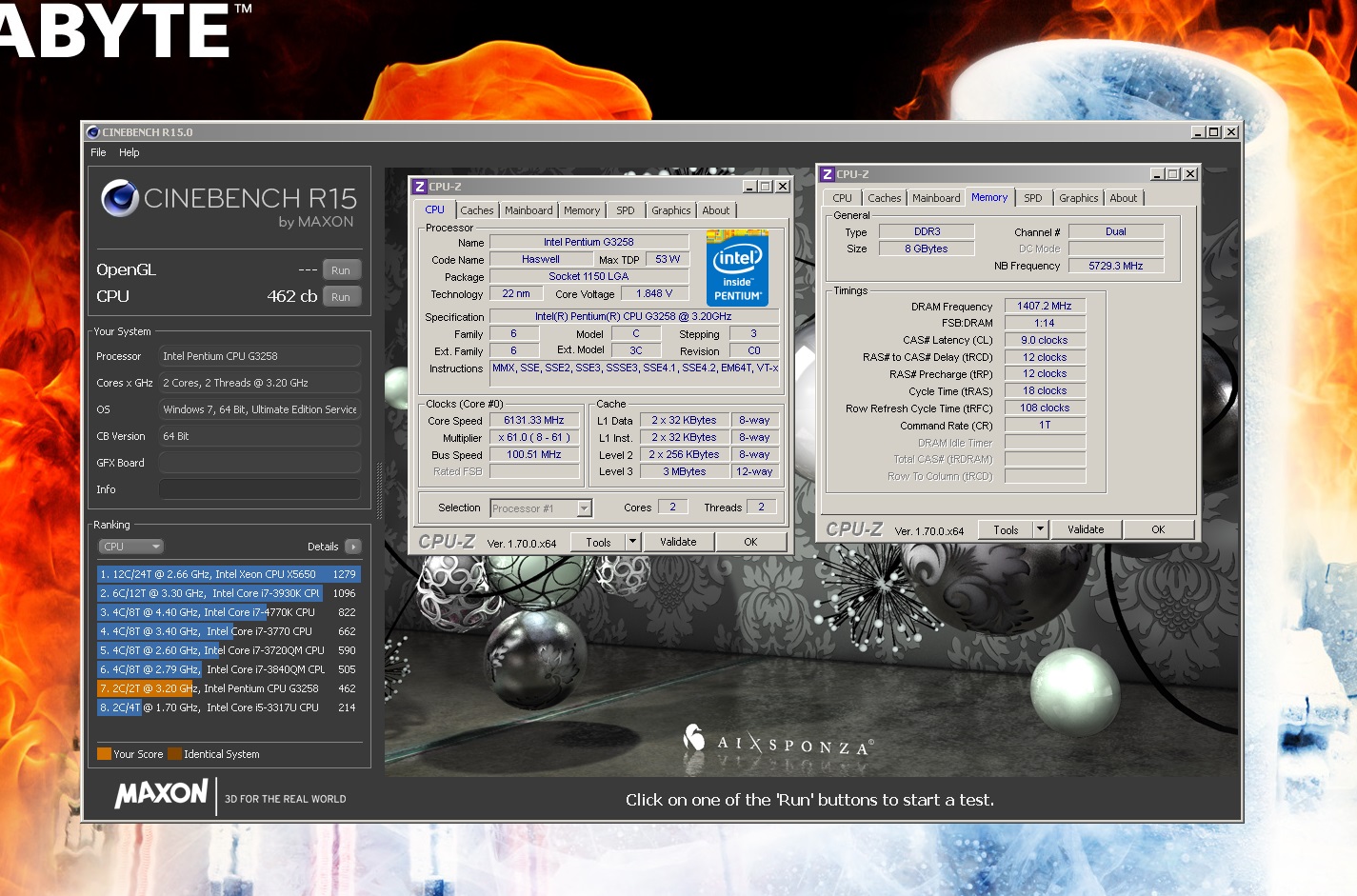
Task: Switch to Graphics tab in left CPU-Z
Action: point(671,210)
